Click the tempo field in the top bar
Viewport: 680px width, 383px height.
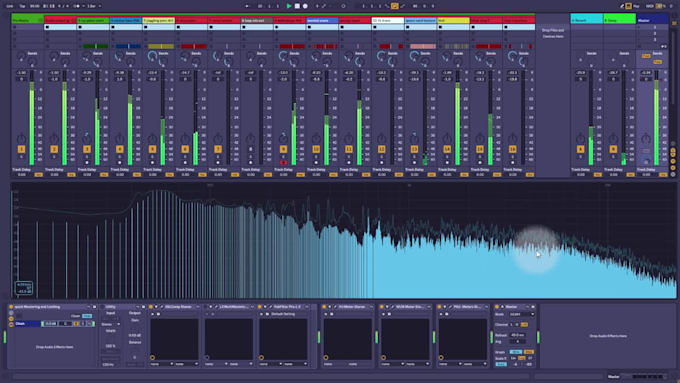coord(35,6)
